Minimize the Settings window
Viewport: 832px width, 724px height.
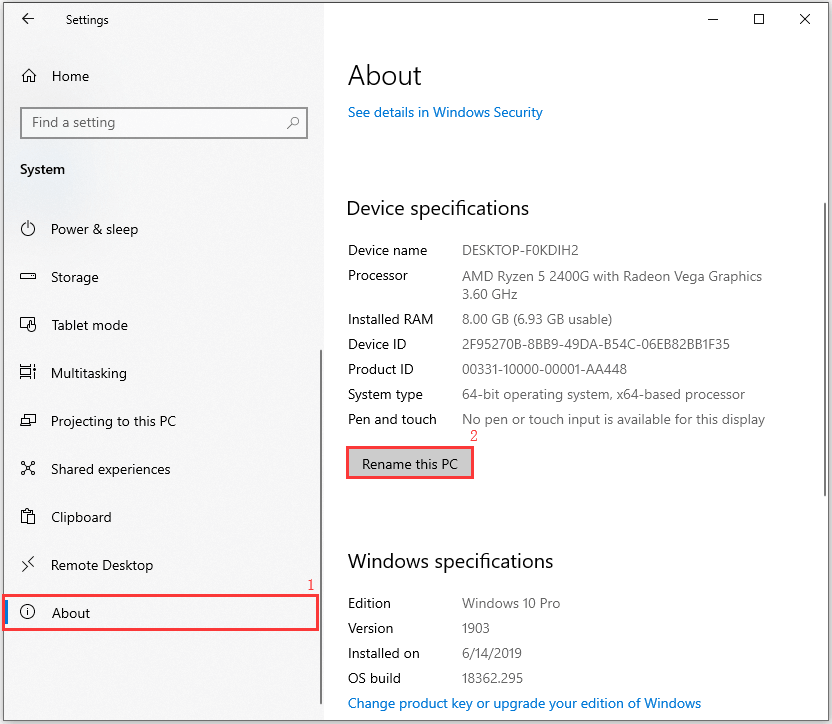pos(713,20)
